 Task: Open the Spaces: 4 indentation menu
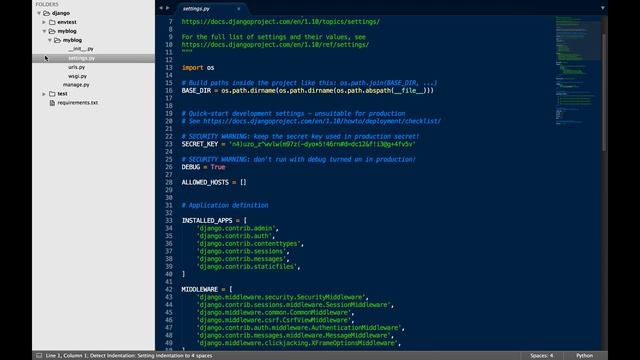[x=542, y=356]
